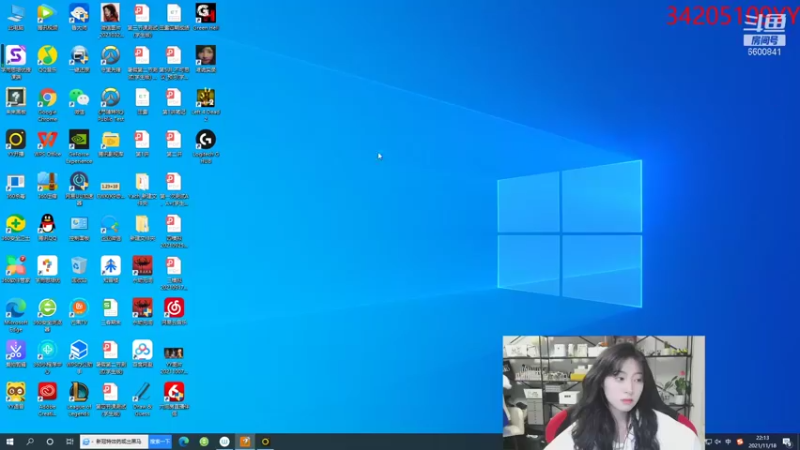Launch Left 4 Dead 2 shortcut
The image size is (800, 450).
(206, 105)
